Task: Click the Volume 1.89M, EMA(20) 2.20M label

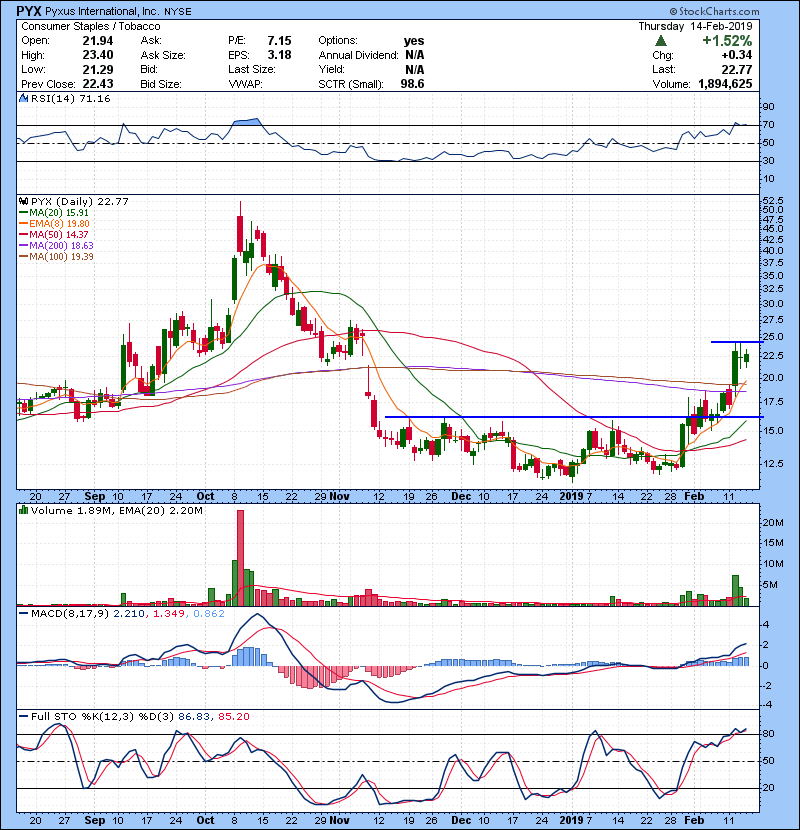Action: [x=116, y=511]
